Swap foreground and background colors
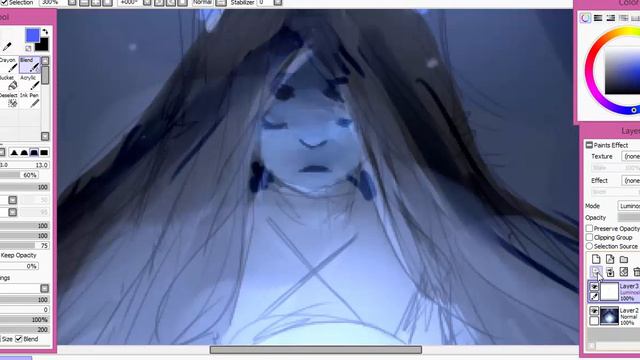Viewport: 640px width, 360px height. [x=45, y=31]
